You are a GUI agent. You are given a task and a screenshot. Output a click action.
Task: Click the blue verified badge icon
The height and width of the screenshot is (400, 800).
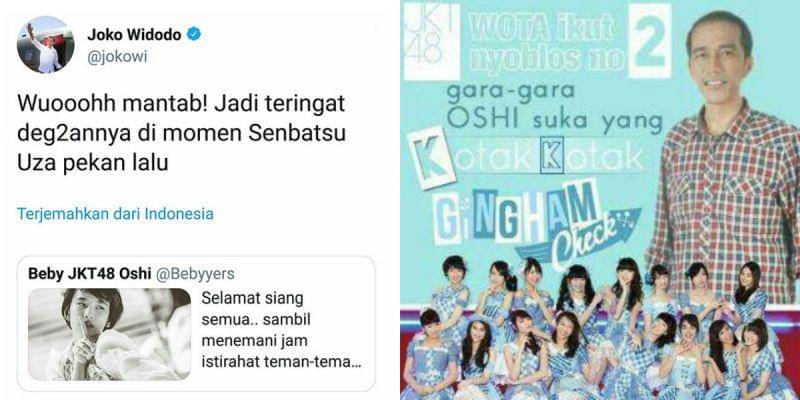pos(194,34)
